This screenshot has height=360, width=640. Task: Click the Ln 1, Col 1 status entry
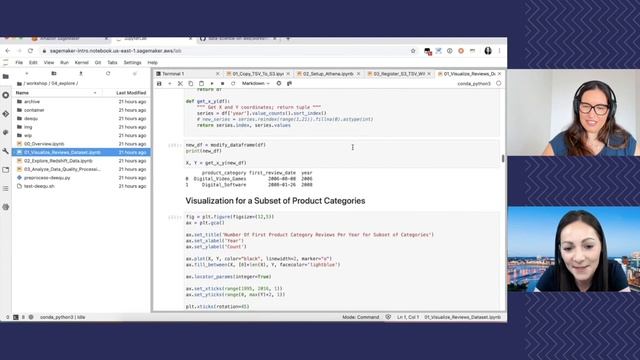pos(408,317)
